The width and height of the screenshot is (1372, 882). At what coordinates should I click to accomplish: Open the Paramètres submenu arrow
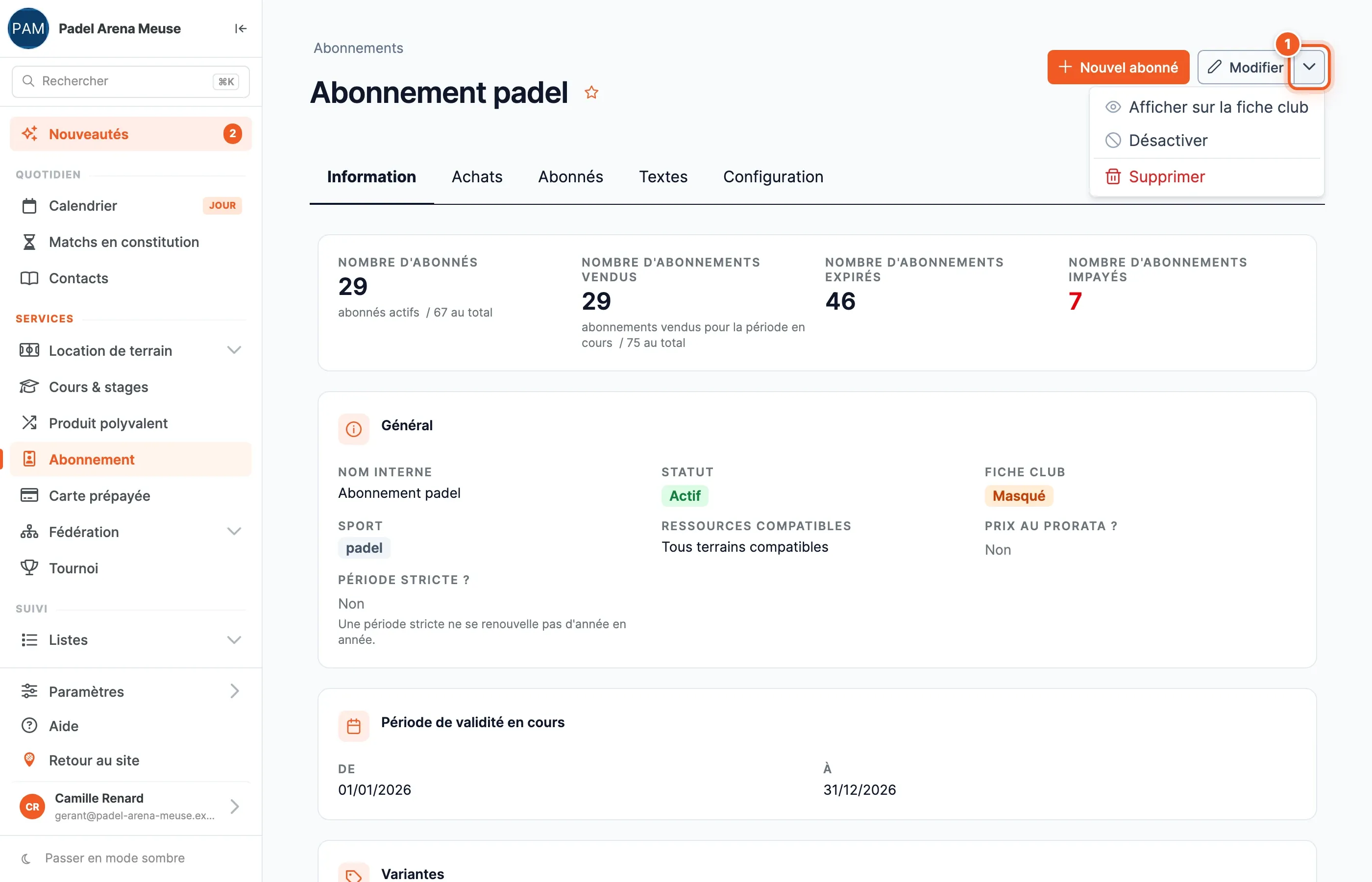(234, 691)
